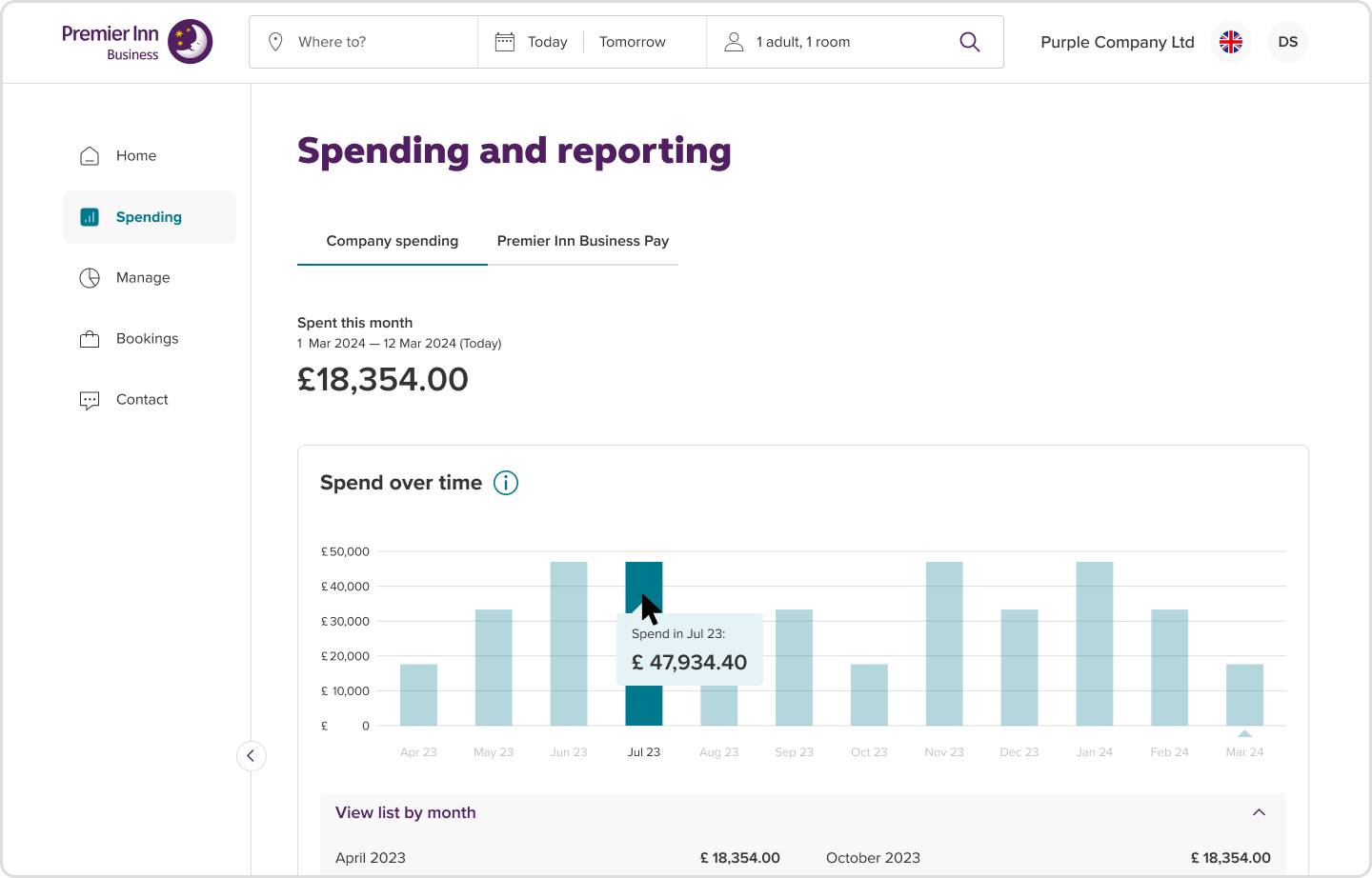The image size is (1372, 878).
Task: Click the calendar icon in search bar
Action: coord(505,42)
